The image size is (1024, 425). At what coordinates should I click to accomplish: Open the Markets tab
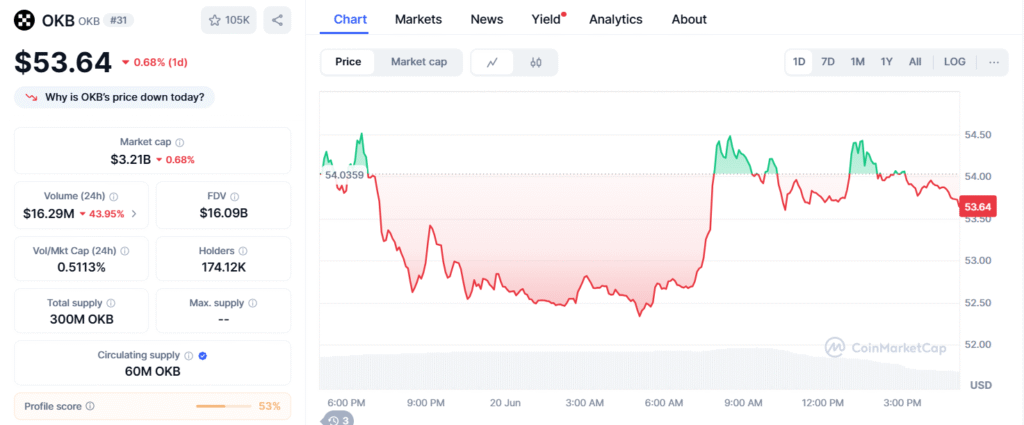418,20
